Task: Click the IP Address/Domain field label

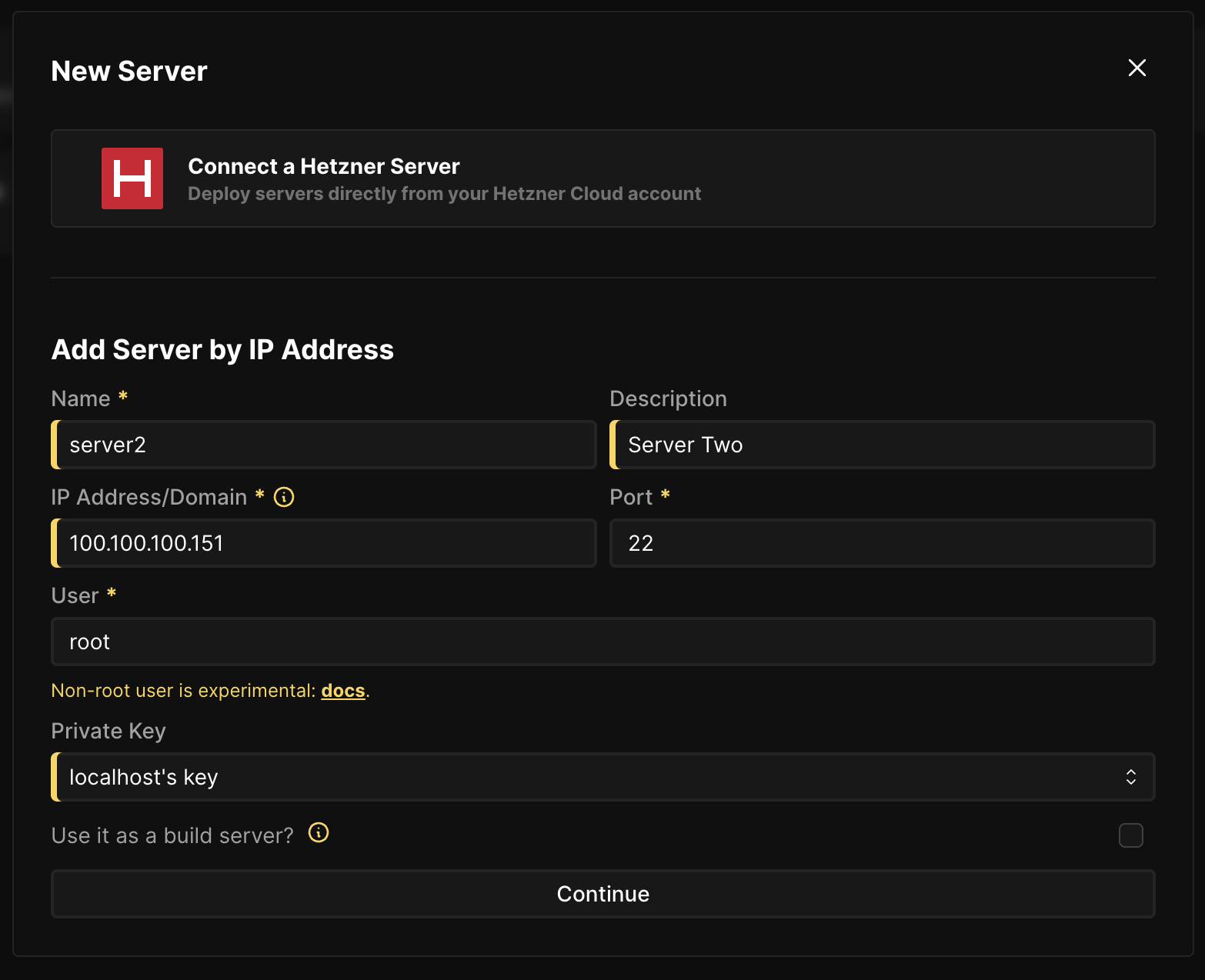Action: [149, 498]
